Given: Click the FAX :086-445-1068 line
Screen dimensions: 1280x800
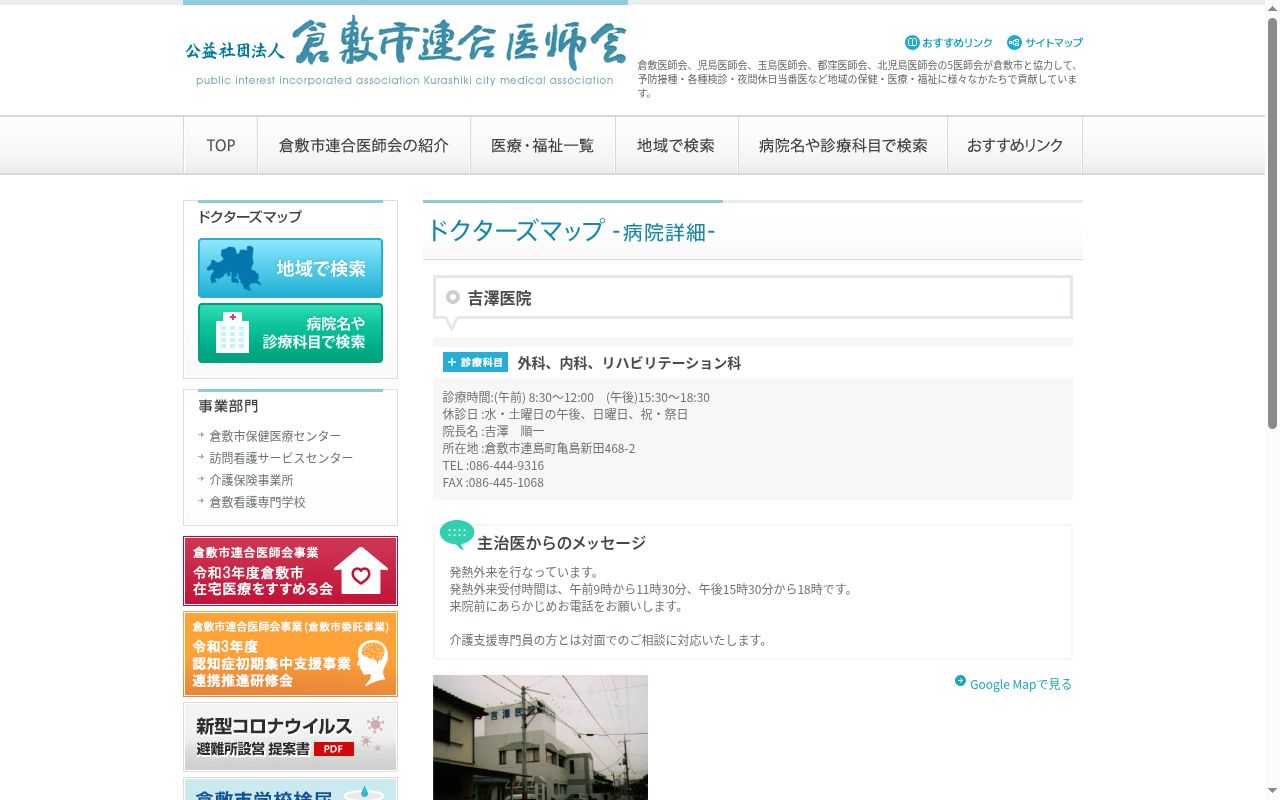Looking at the screenshot, I should coord(494,482).
